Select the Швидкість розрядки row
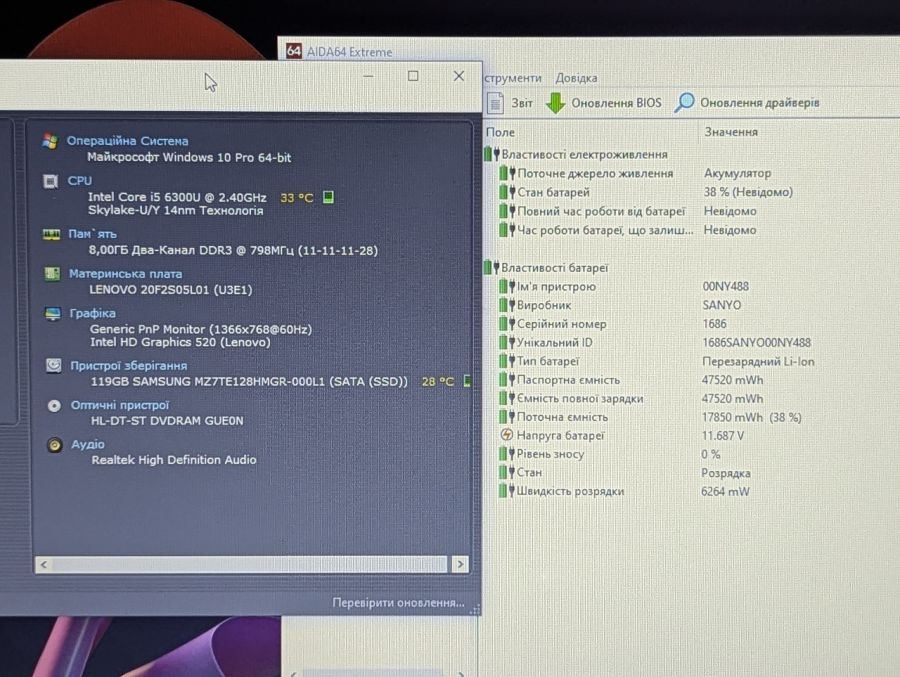Image resolution: width=900 pixels, height=677 pixels. pos(624,492)
